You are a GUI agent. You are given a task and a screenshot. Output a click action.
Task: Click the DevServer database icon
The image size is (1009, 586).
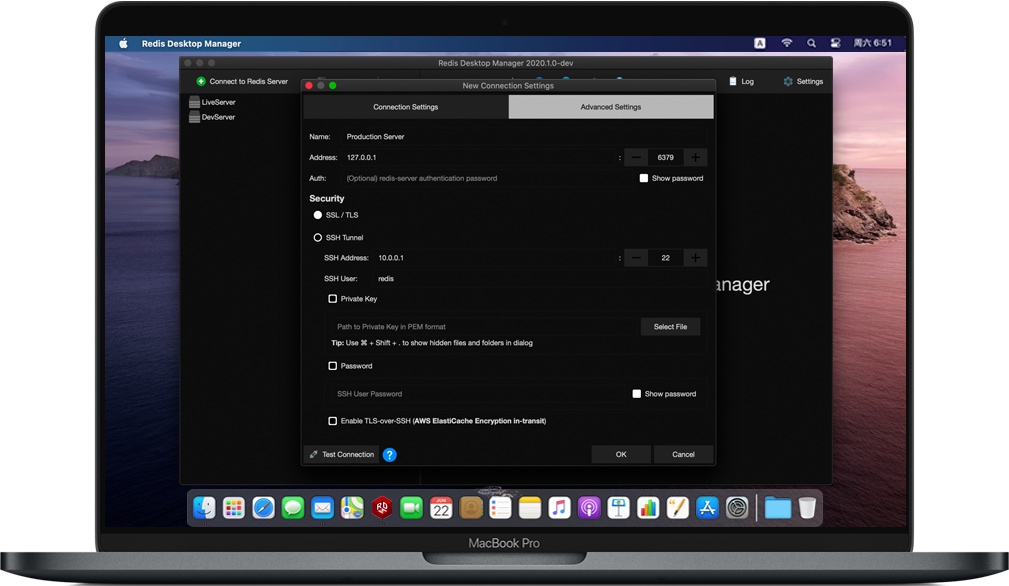click(192, 116)
